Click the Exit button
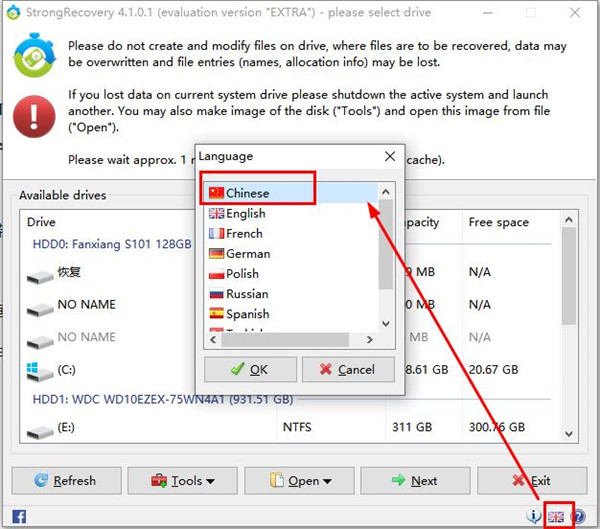The height and width of the screenshot is (529, 600). click(x=532, y=480)
